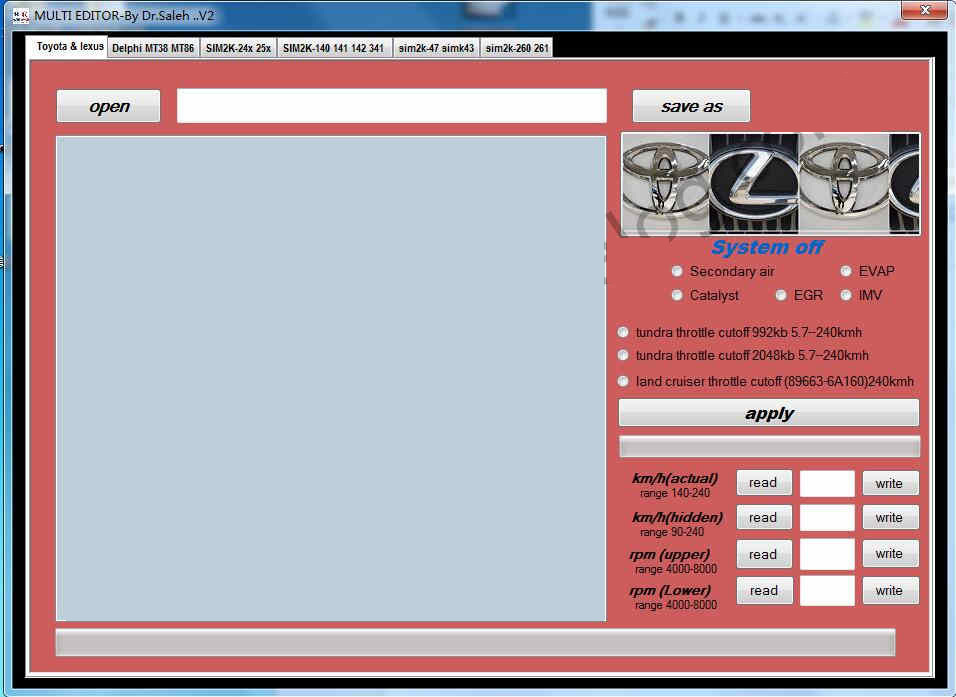The image size is (956, 697).
Task: Click the bottom wide progress bar
Action: point(476,642)
